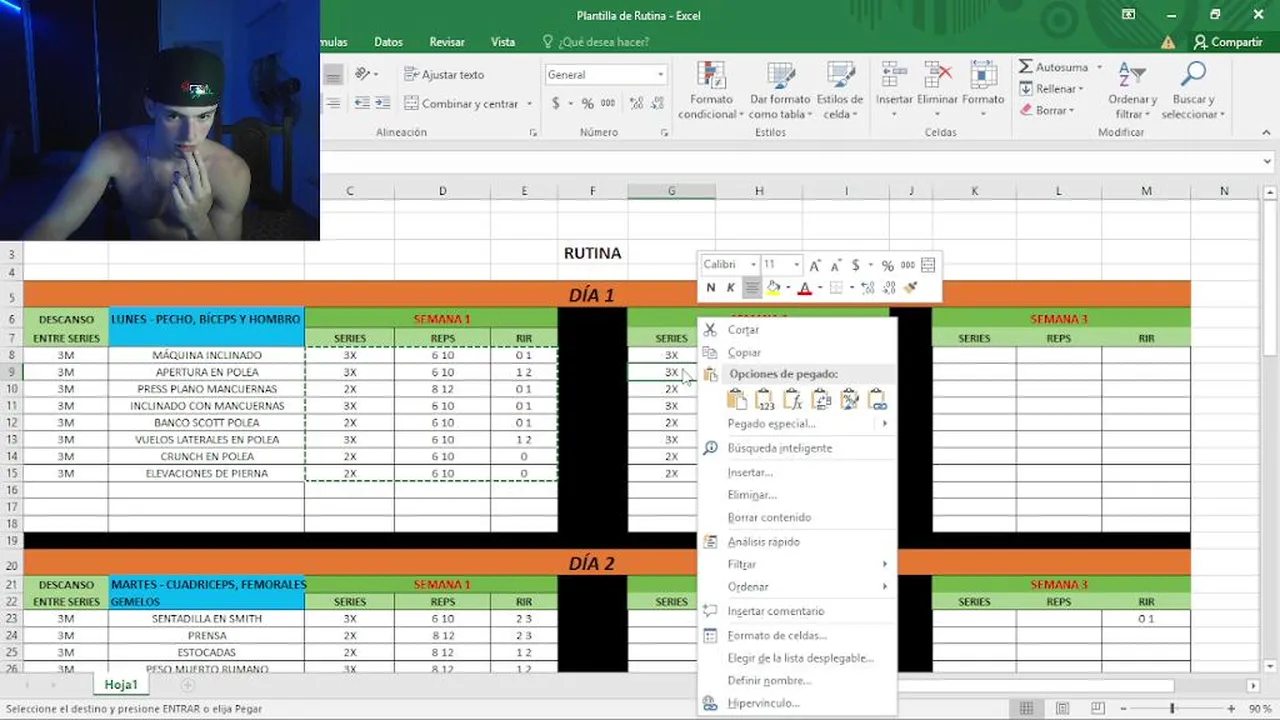This screenshot has height=720, width=1280.
Task: Choose the paste Formulas (fx) icon
Action: 793,400
